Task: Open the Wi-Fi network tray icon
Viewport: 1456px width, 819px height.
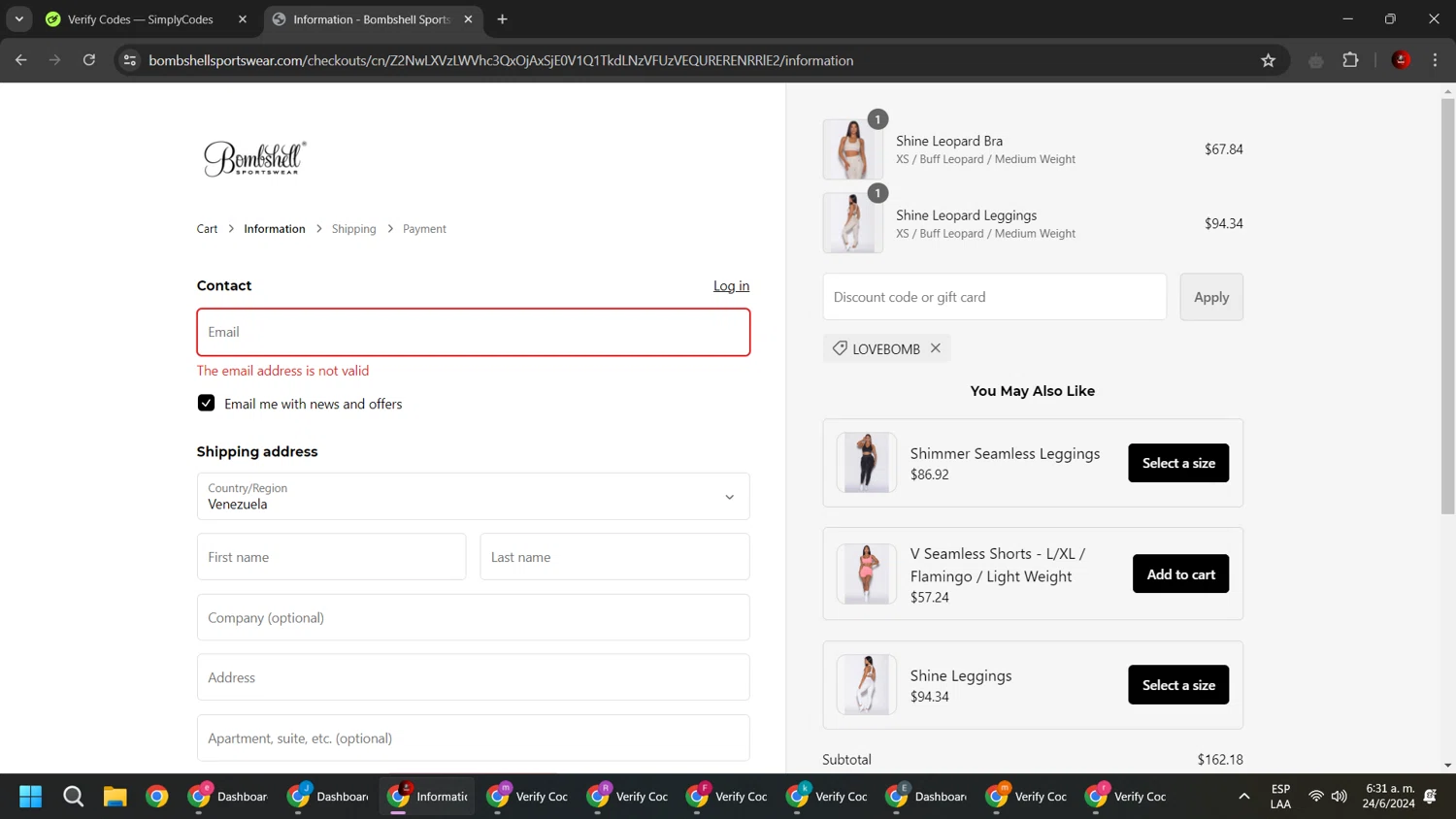Action: (1316, 797)
